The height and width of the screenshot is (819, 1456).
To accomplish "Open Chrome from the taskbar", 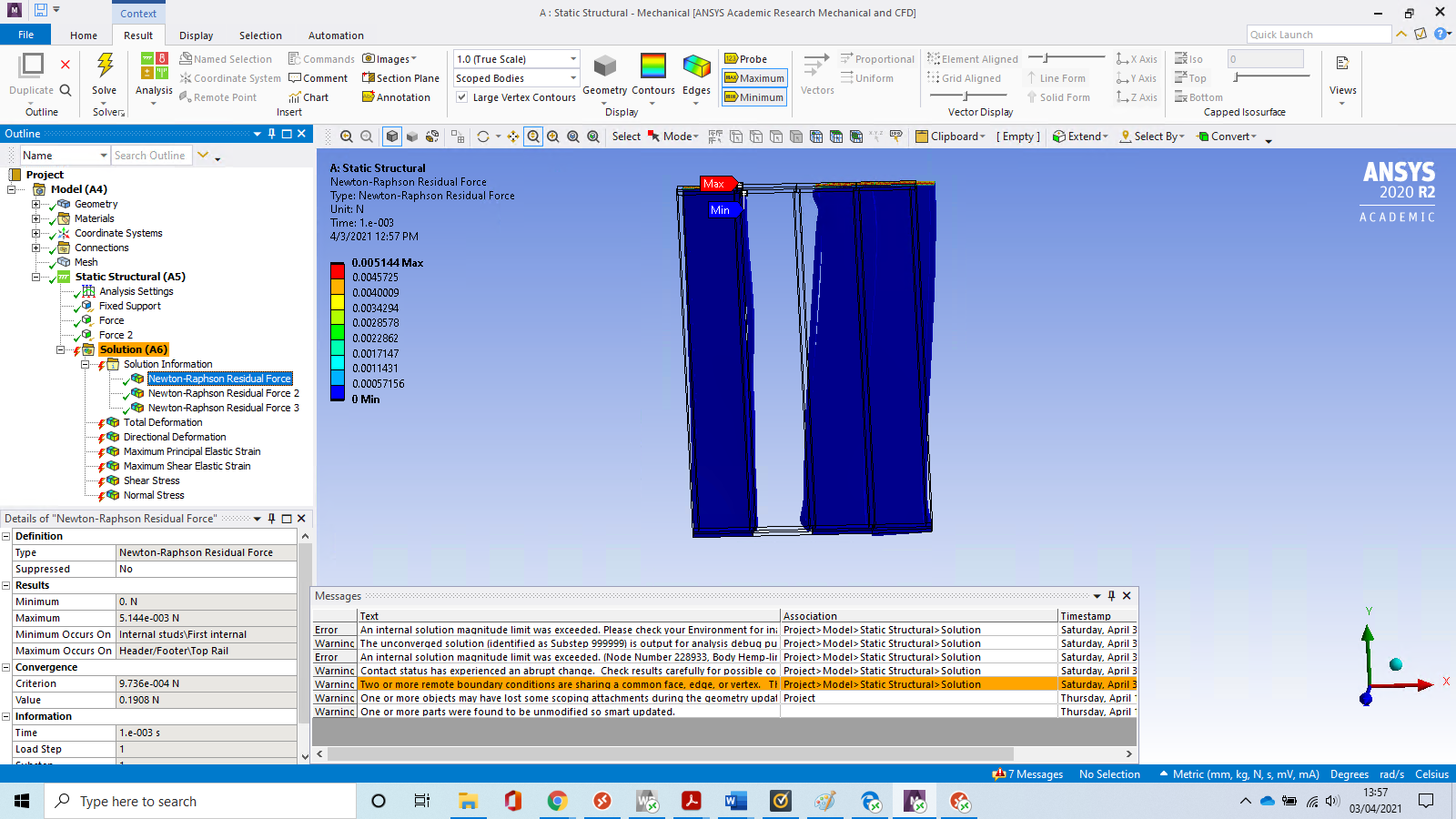I will [557, 801].
